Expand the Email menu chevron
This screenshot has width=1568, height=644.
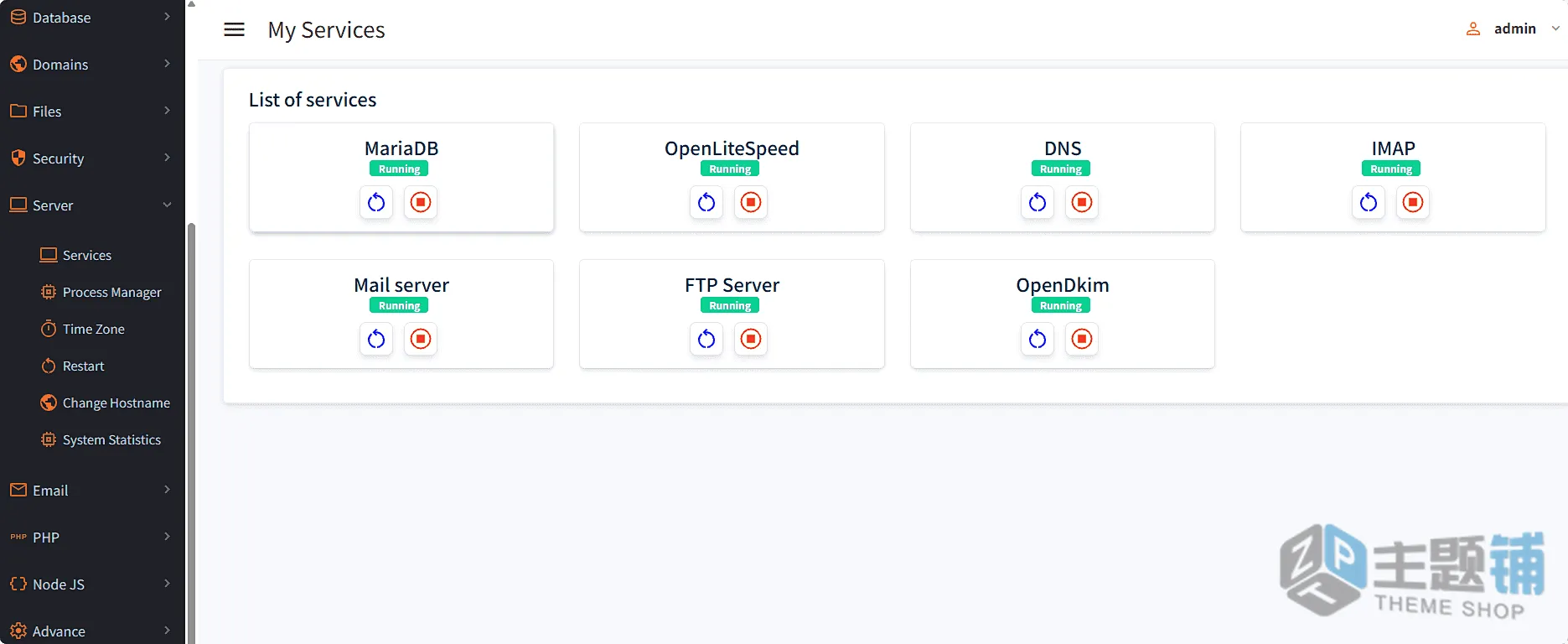tap(167, 490)
